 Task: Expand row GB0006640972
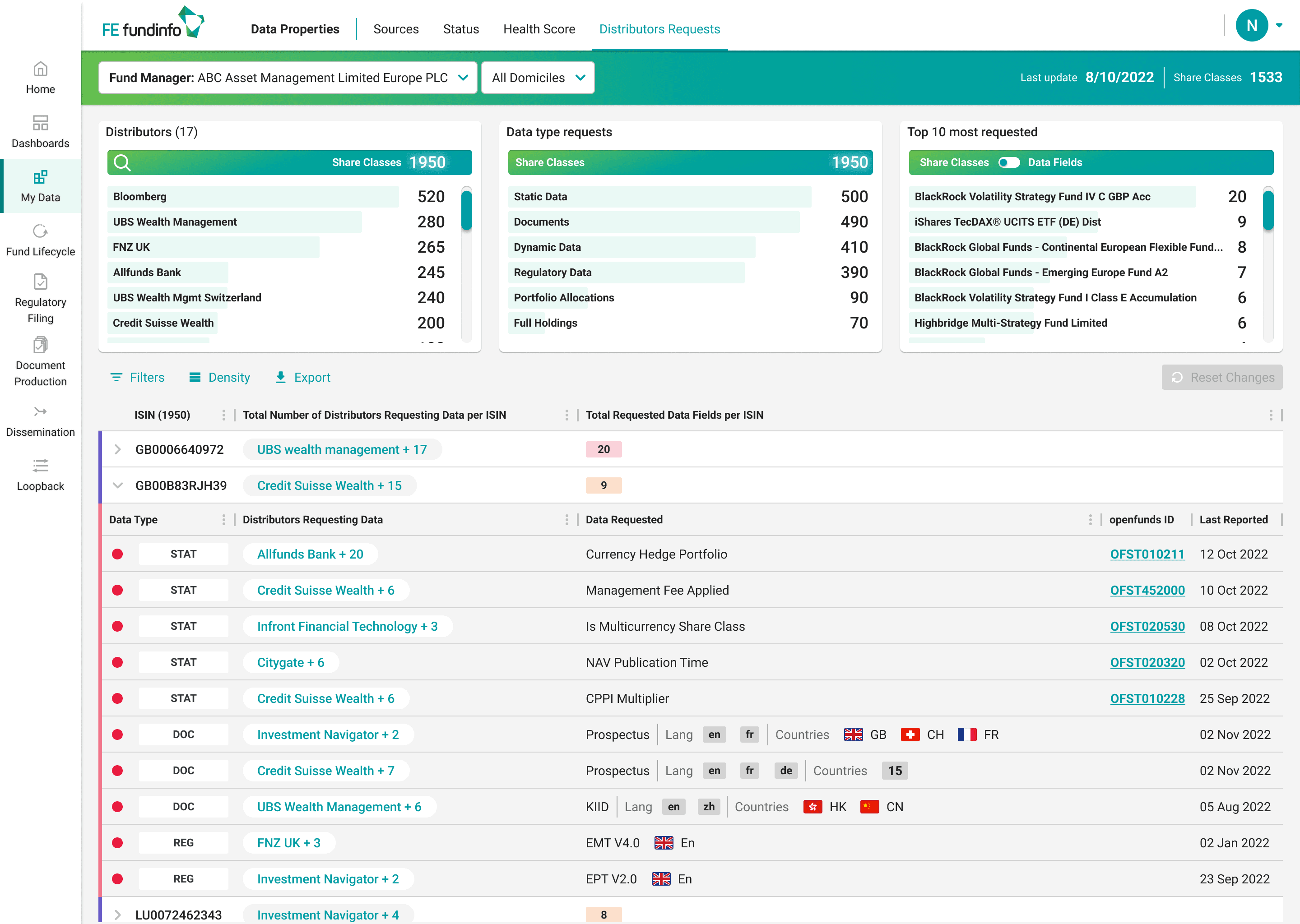coord(118,449)
